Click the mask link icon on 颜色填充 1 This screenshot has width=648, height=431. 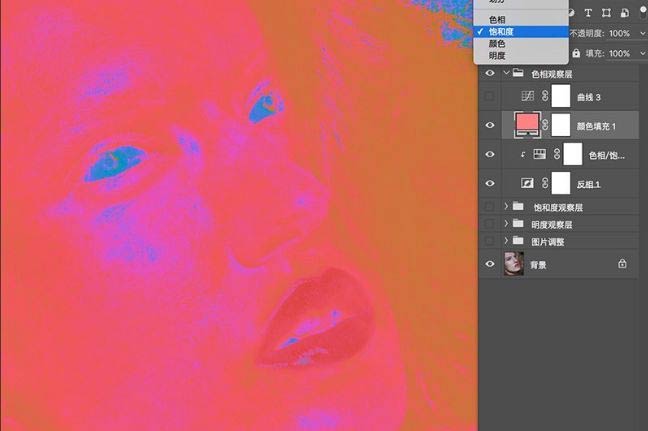click(546, 125)
